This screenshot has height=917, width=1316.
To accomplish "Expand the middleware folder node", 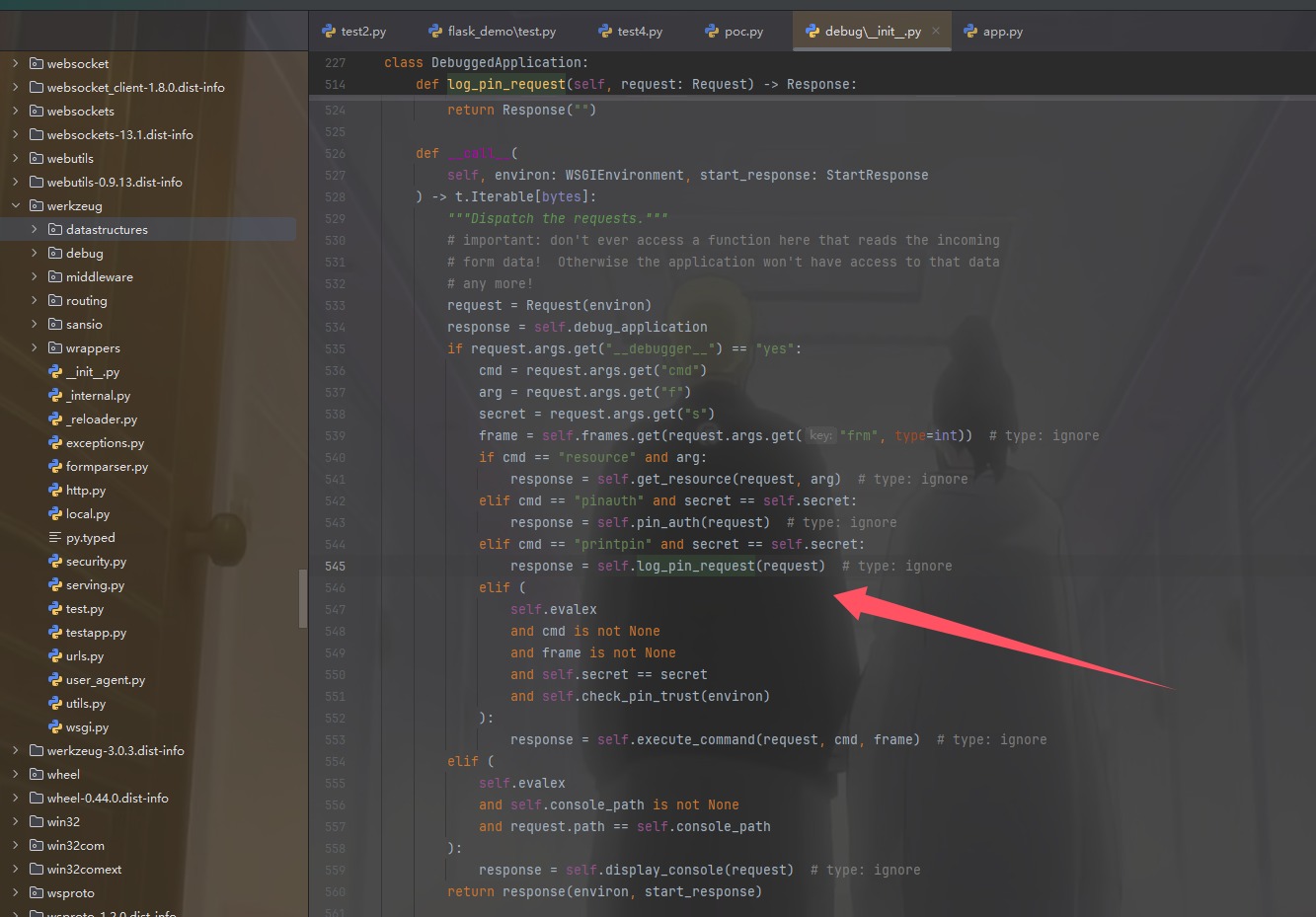I will (x=35, y=277).
